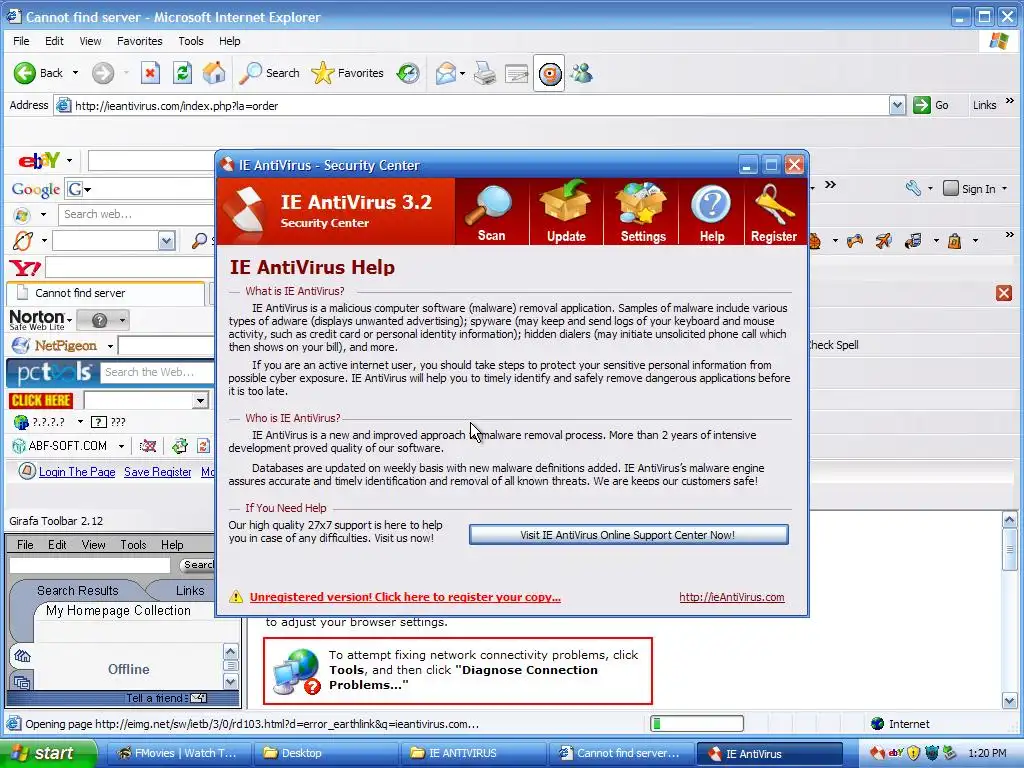Open the History icon in IE toolbar

point(408,73)
